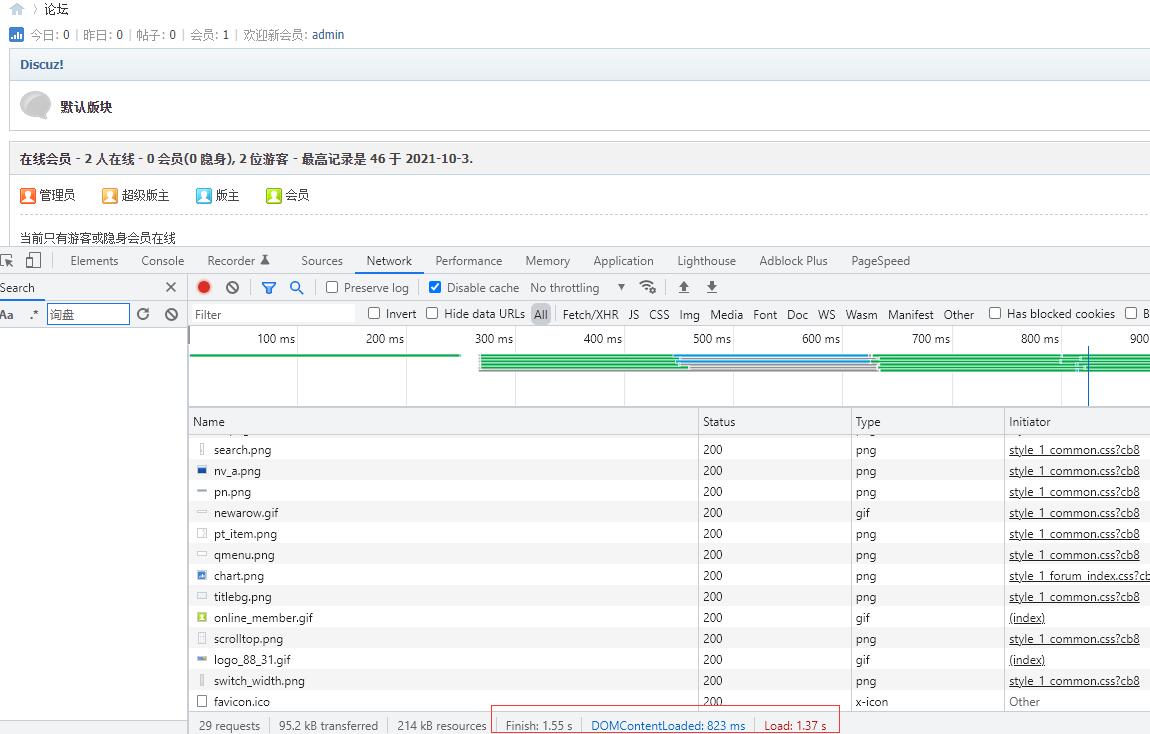This screenshot has width=1150, height=734.
Task: Import HAR file with upload arrow
Action: tap(684, 287)
